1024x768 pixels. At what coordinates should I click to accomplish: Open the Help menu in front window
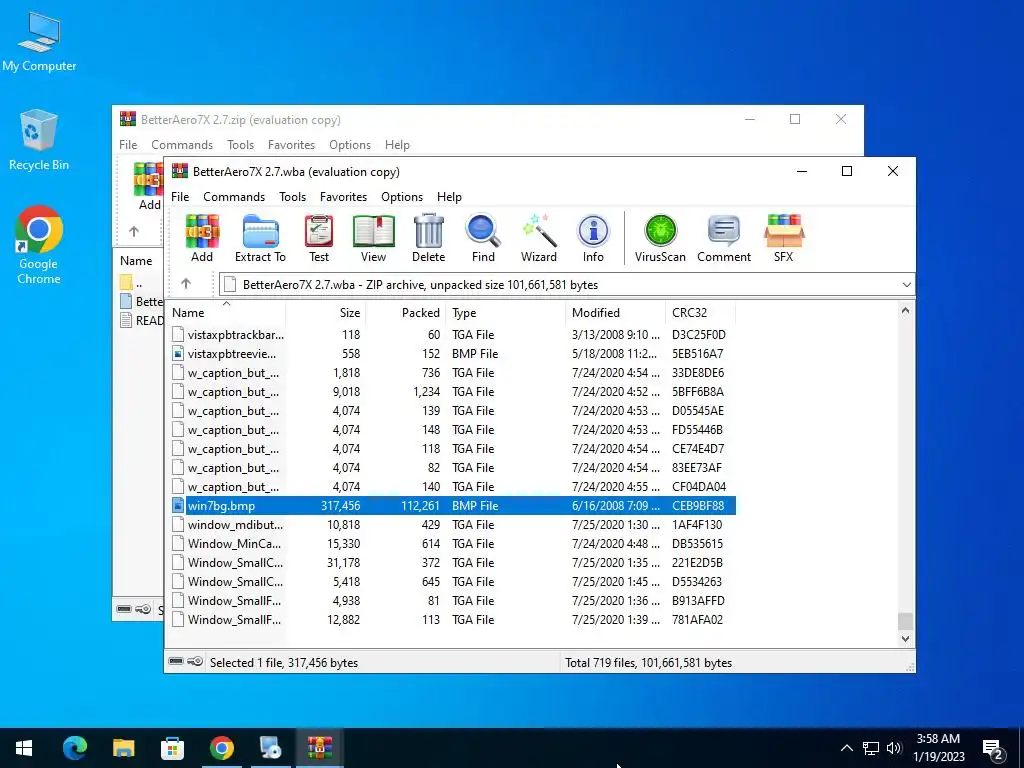(449, 197)
